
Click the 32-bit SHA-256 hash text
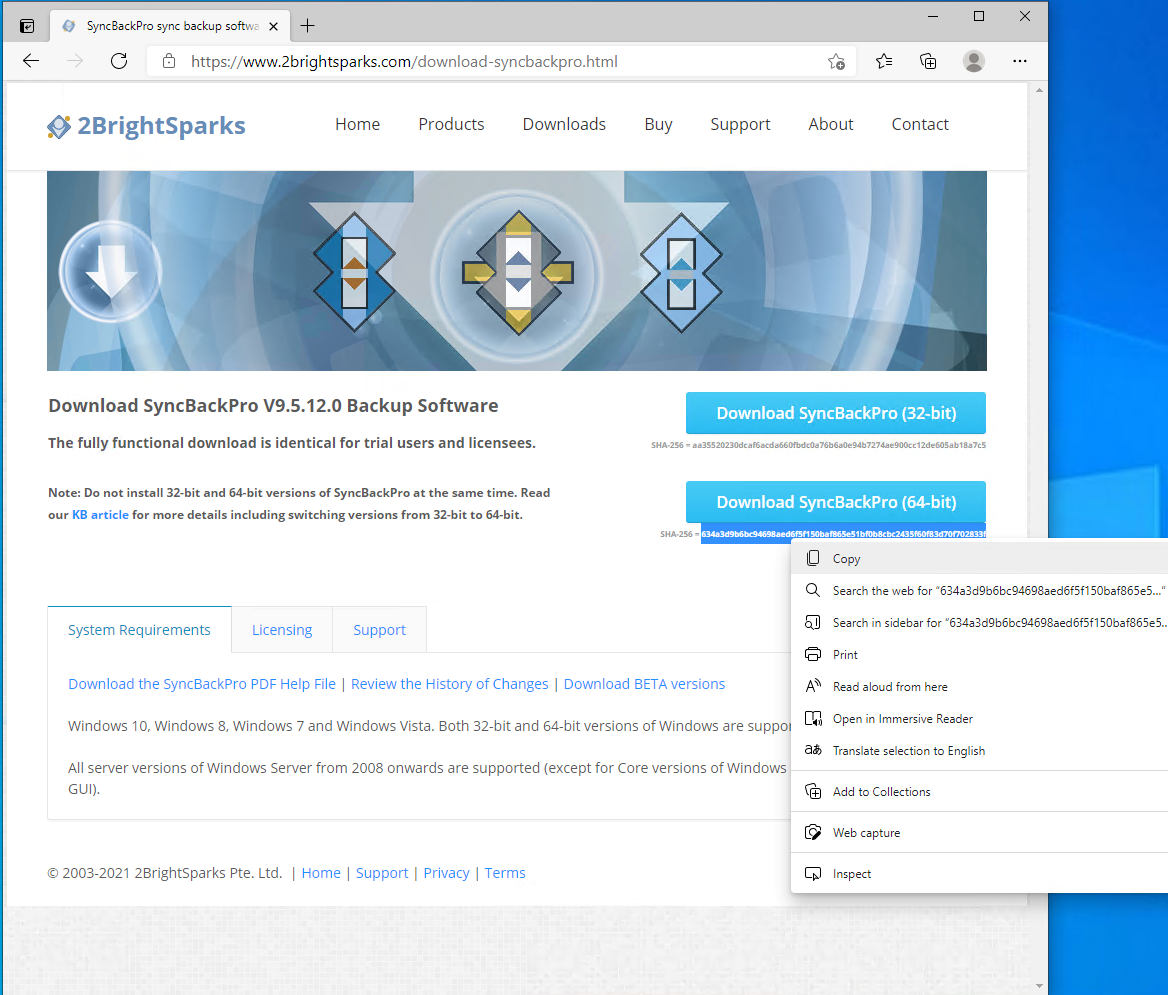[839, 445]
